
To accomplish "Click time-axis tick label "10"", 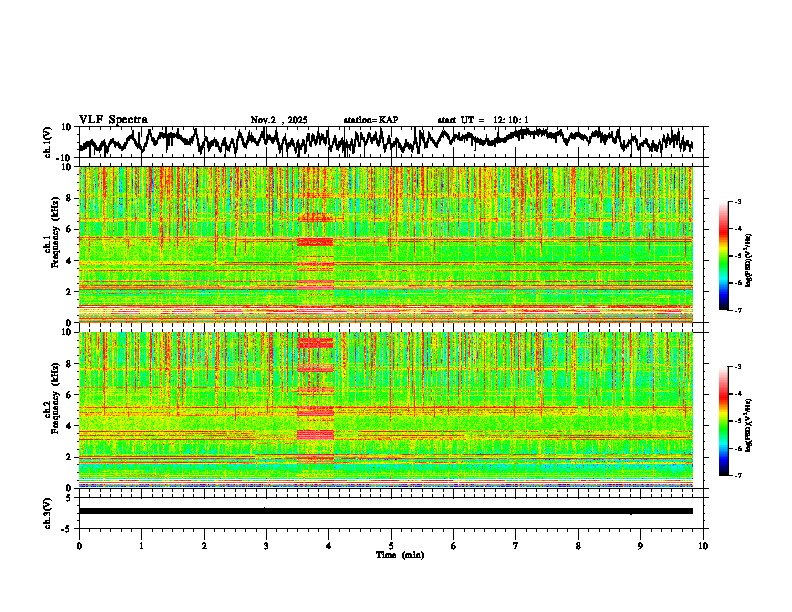I will point(703,546).
